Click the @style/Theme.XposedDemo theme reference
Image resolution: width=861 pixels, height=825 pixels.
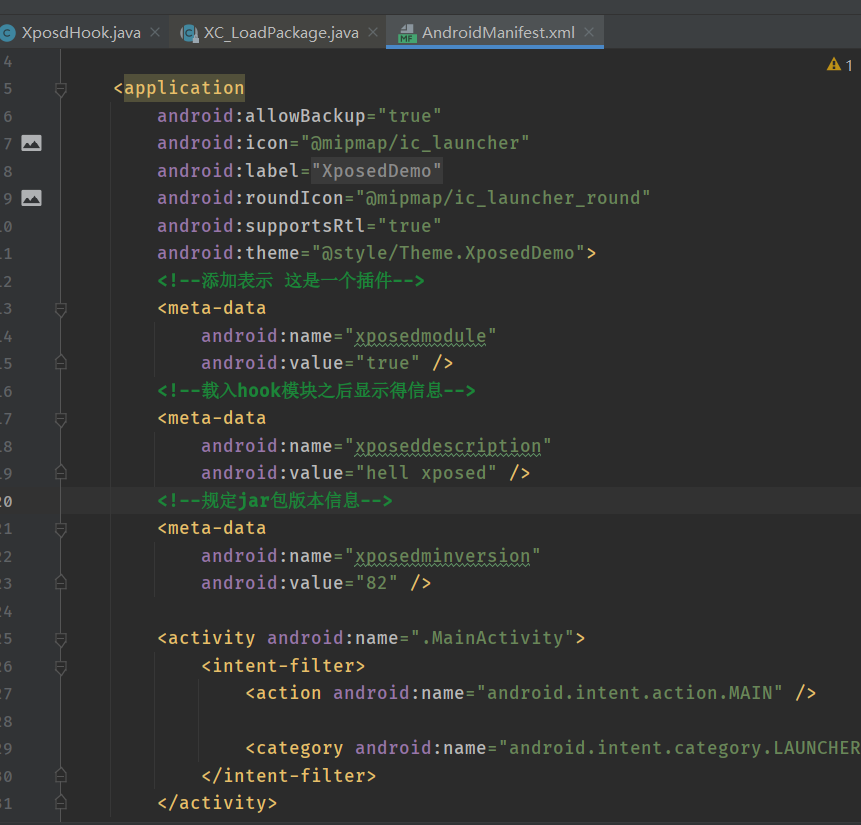(448, 253)
